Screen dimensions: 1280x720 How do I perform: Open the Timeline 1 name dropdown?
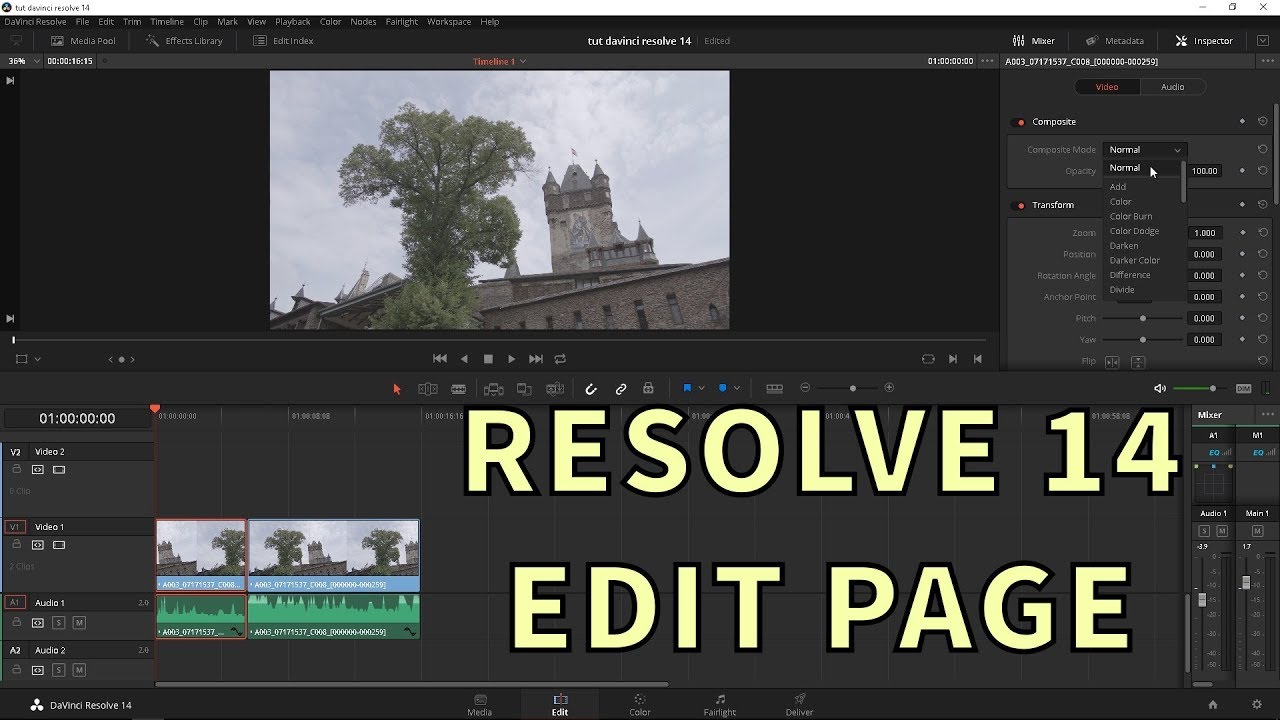[x=500, y=61]
